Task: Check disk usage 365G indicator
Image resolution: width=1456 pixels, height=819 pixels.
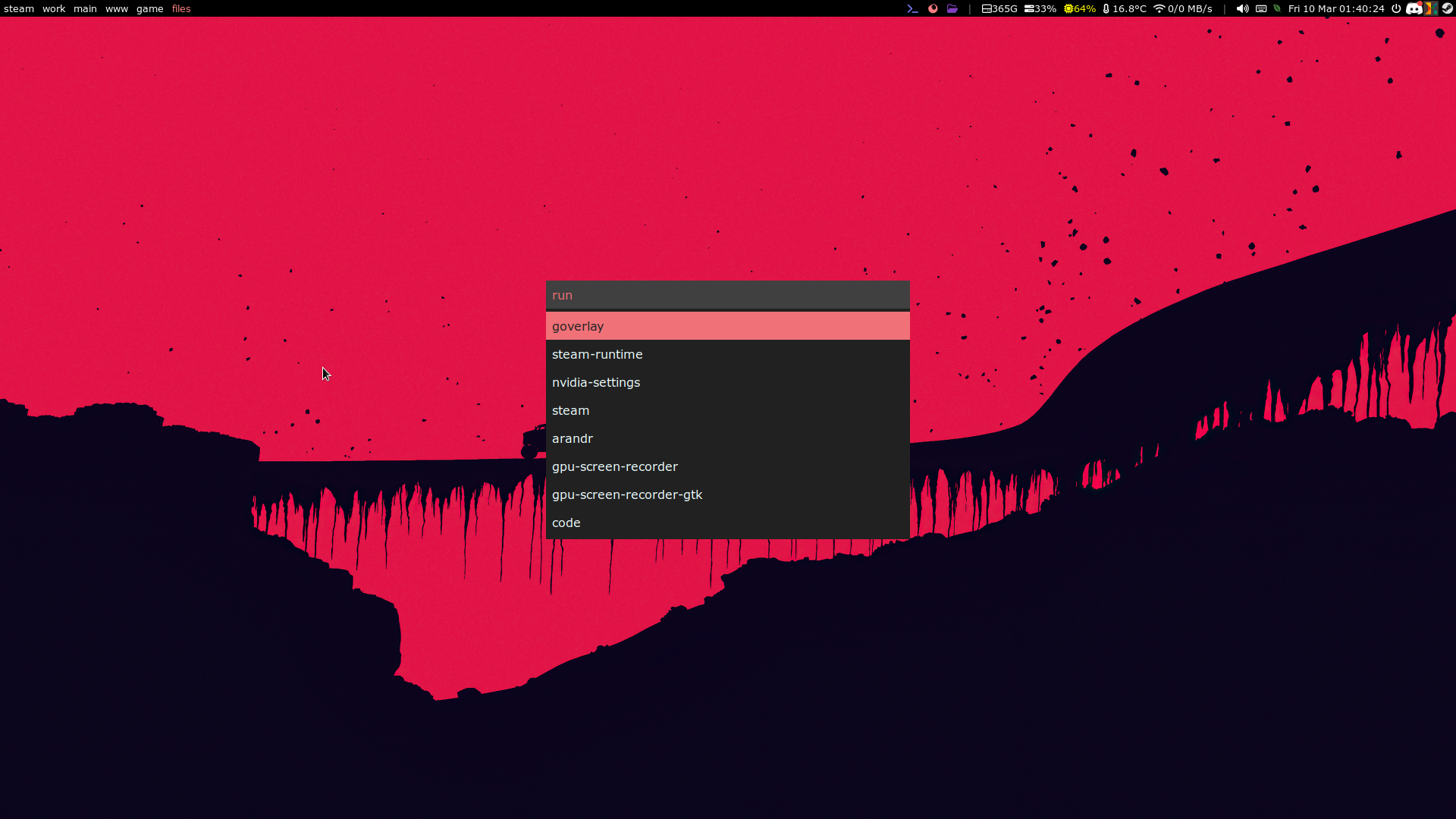Action: [999, 9]
